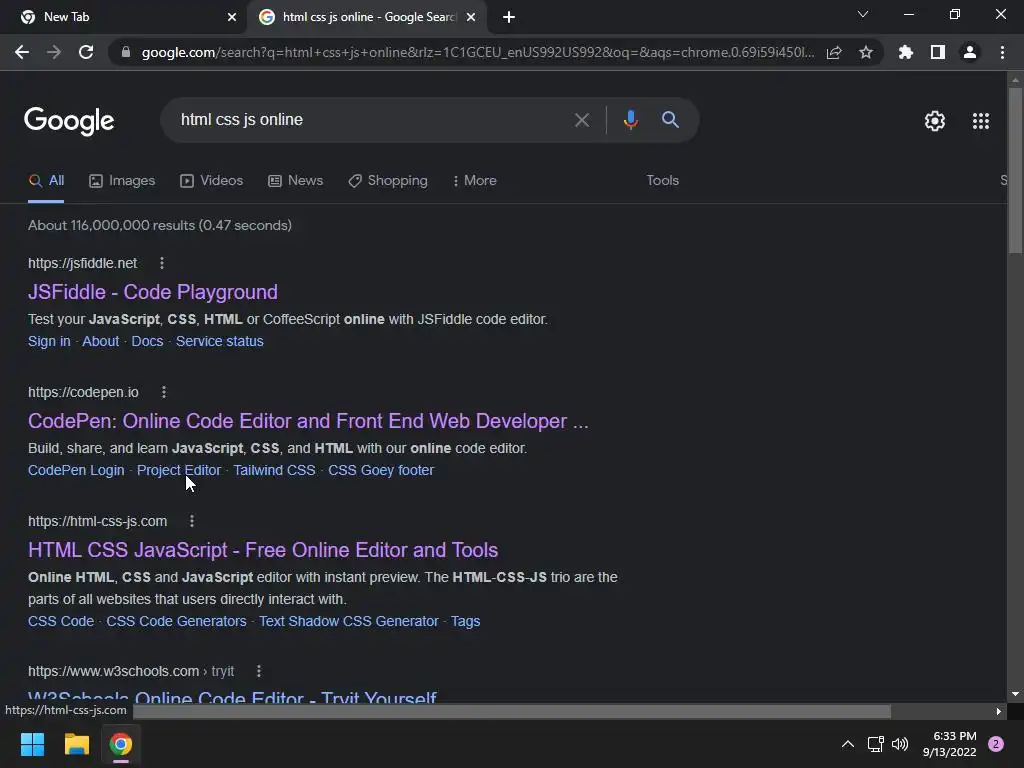This screenshot has height=768, width=1024.
Task: Open volume control in tray
Action: click(900, 744)
